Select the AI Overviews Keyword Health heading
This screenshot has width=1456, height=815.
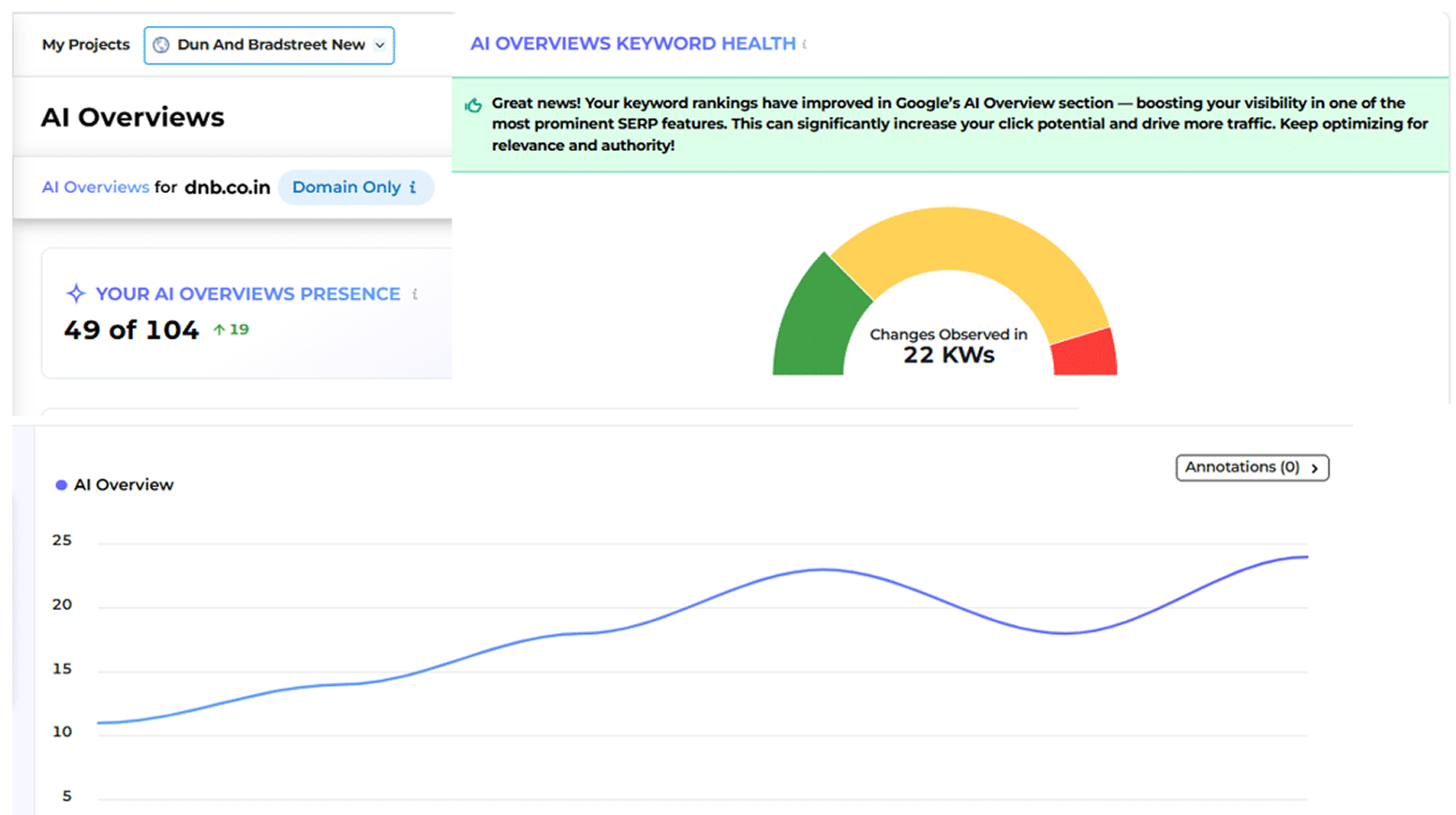point(632,44)
